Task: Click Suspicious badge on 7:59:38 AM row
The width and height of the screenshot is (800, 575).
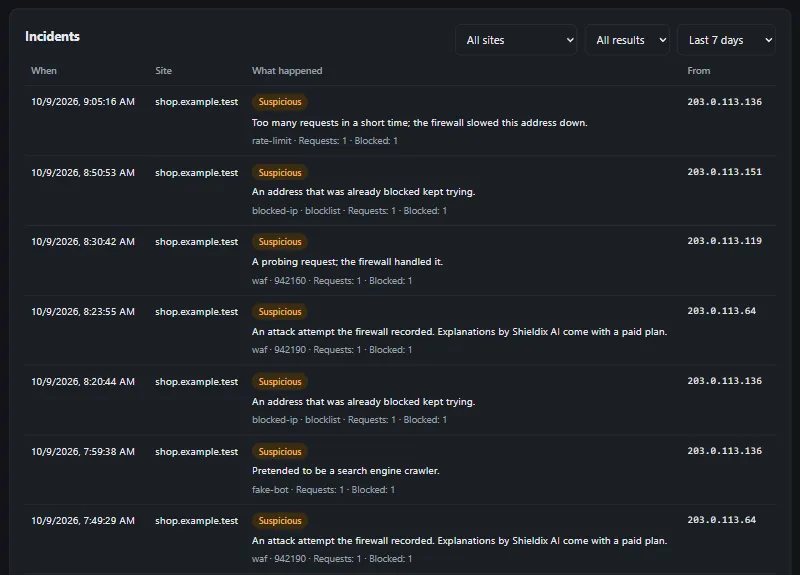Action: tap(280, 452)
